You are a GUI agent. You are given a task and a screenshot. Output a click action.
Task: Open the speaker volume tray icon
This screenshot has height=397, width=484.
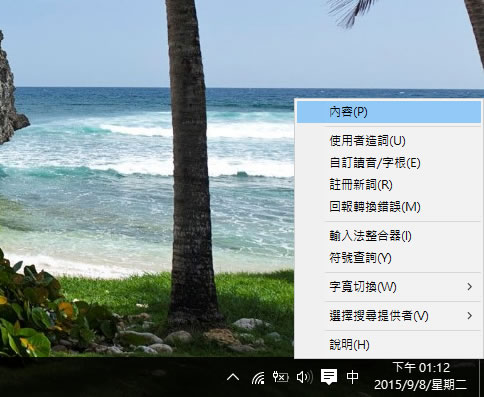pyautogui.click(x=305, y=377)
